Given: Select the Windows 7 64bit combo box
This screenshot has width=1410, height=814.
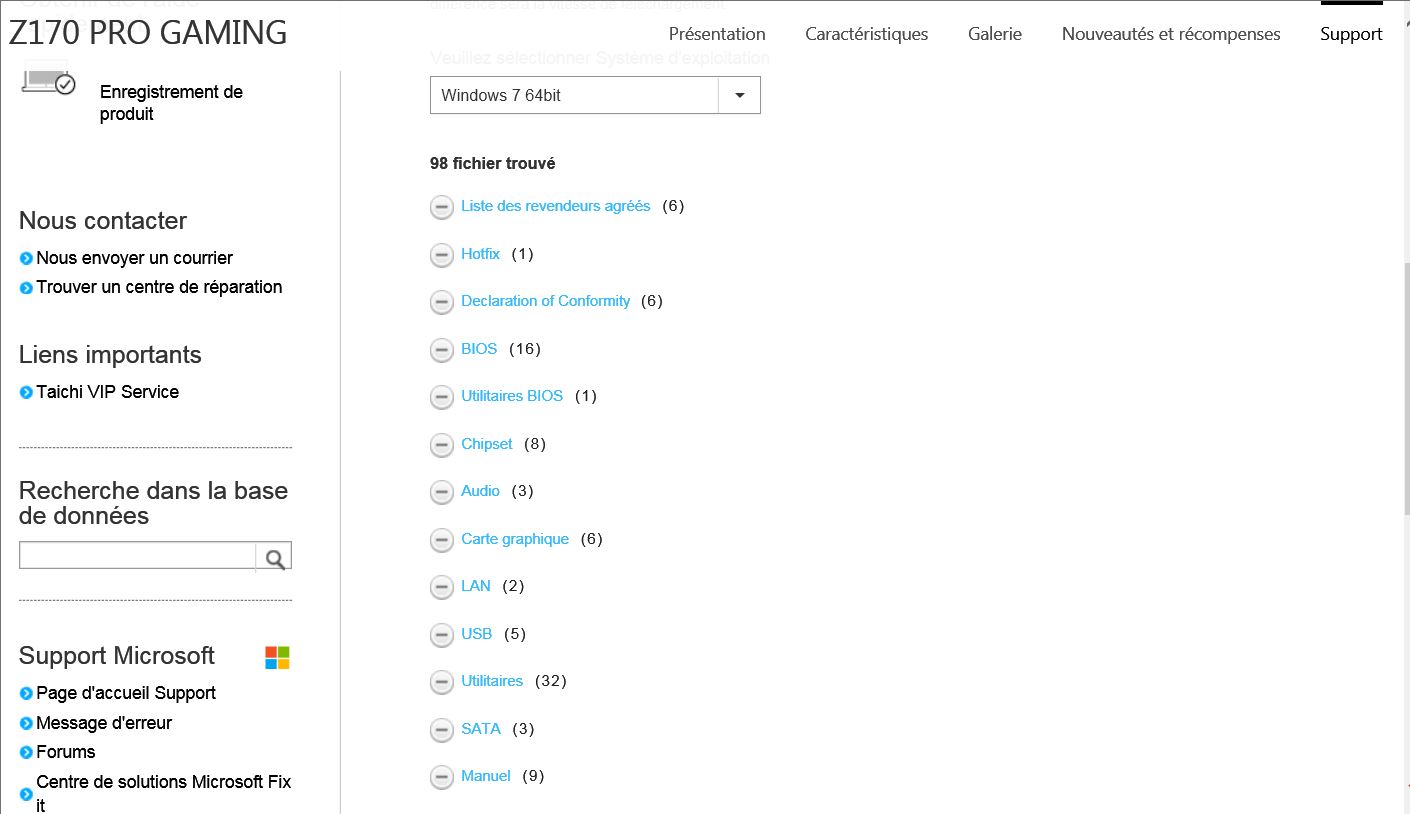Looking at the screenshot, I should coord(595,95).
